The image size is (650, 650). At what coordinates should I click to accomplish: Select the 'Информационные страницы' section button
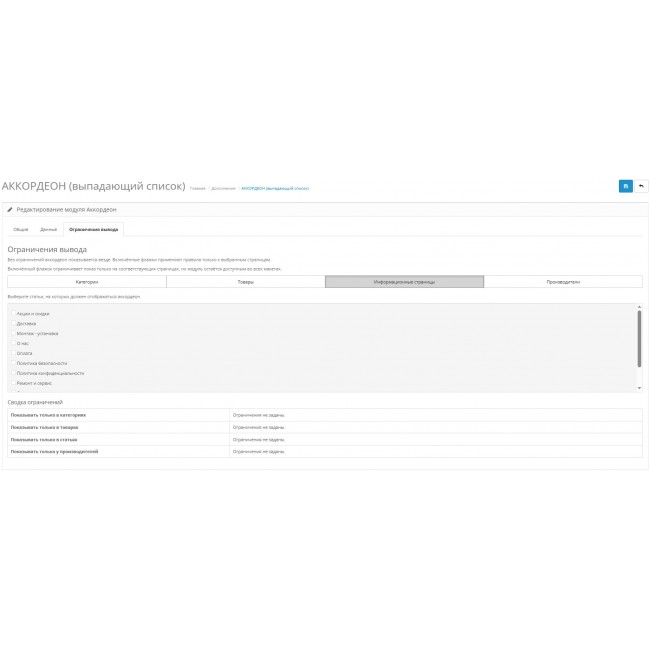(x=404, y=282)
